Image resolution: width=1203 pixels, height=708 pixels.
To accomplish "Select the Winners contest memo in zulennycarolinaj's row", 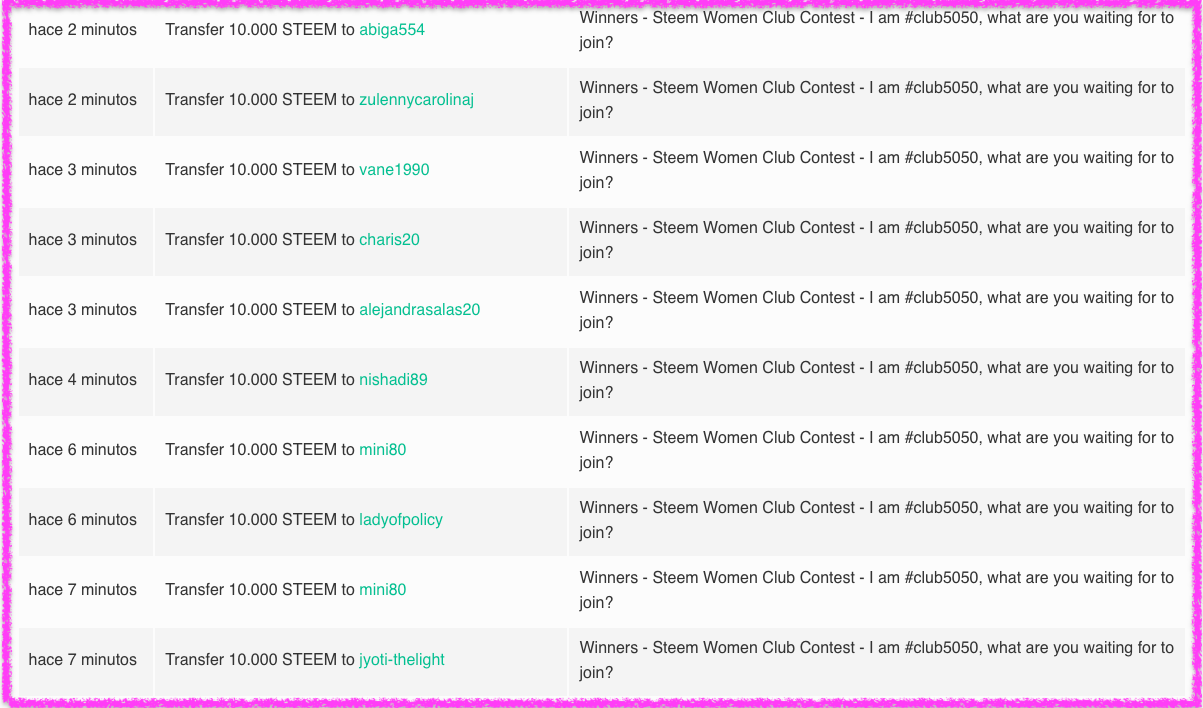I will click(x=877, y=100).
